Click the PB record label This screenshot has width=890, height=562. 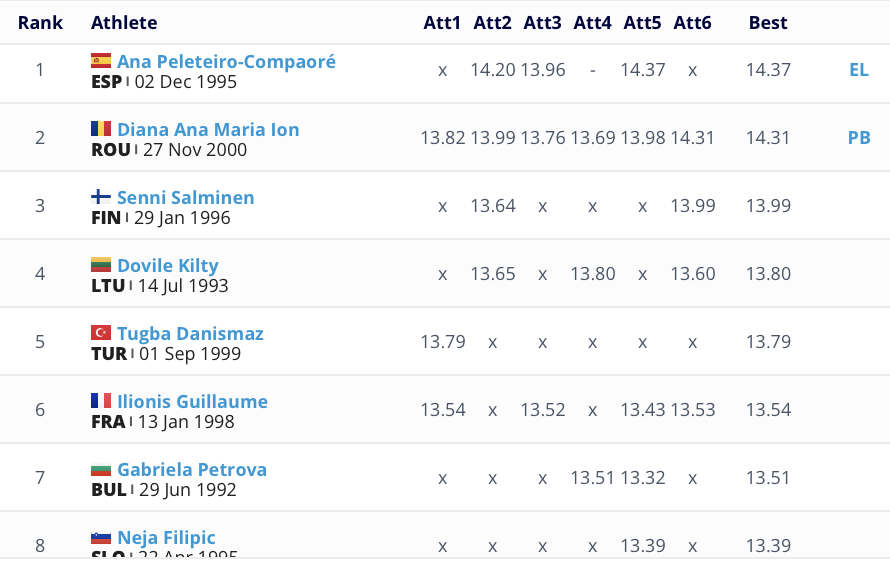[x=858, y=138]
